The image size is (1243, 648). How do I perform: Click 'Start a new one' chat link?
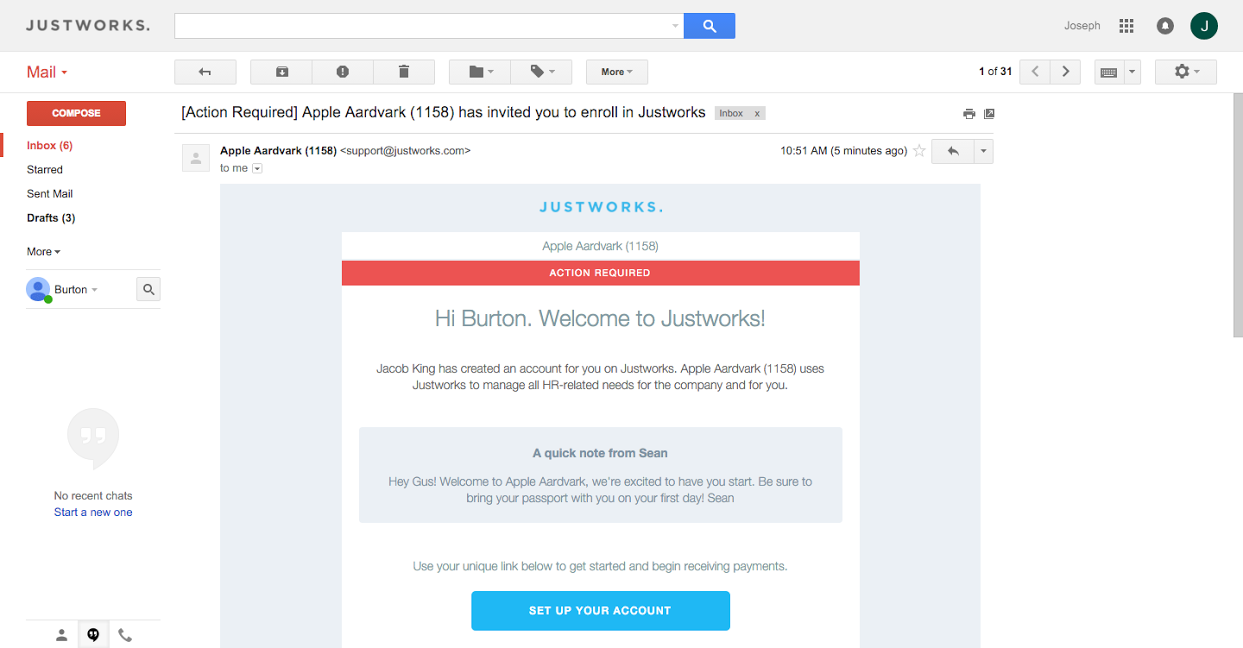pos(93,512)
